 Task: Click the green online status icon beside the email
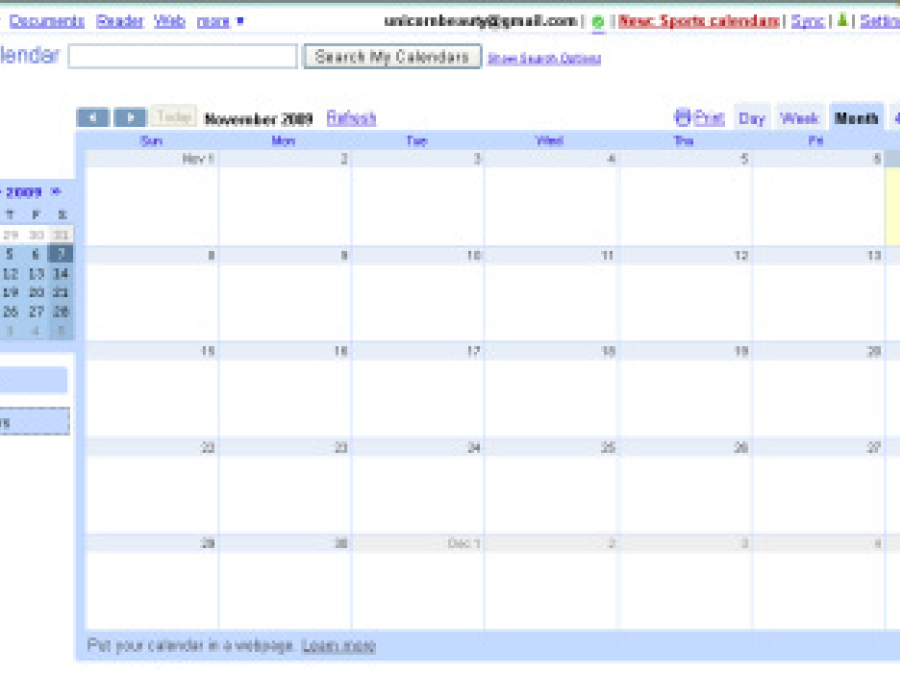pyautogui.click(x=598, y=19)
